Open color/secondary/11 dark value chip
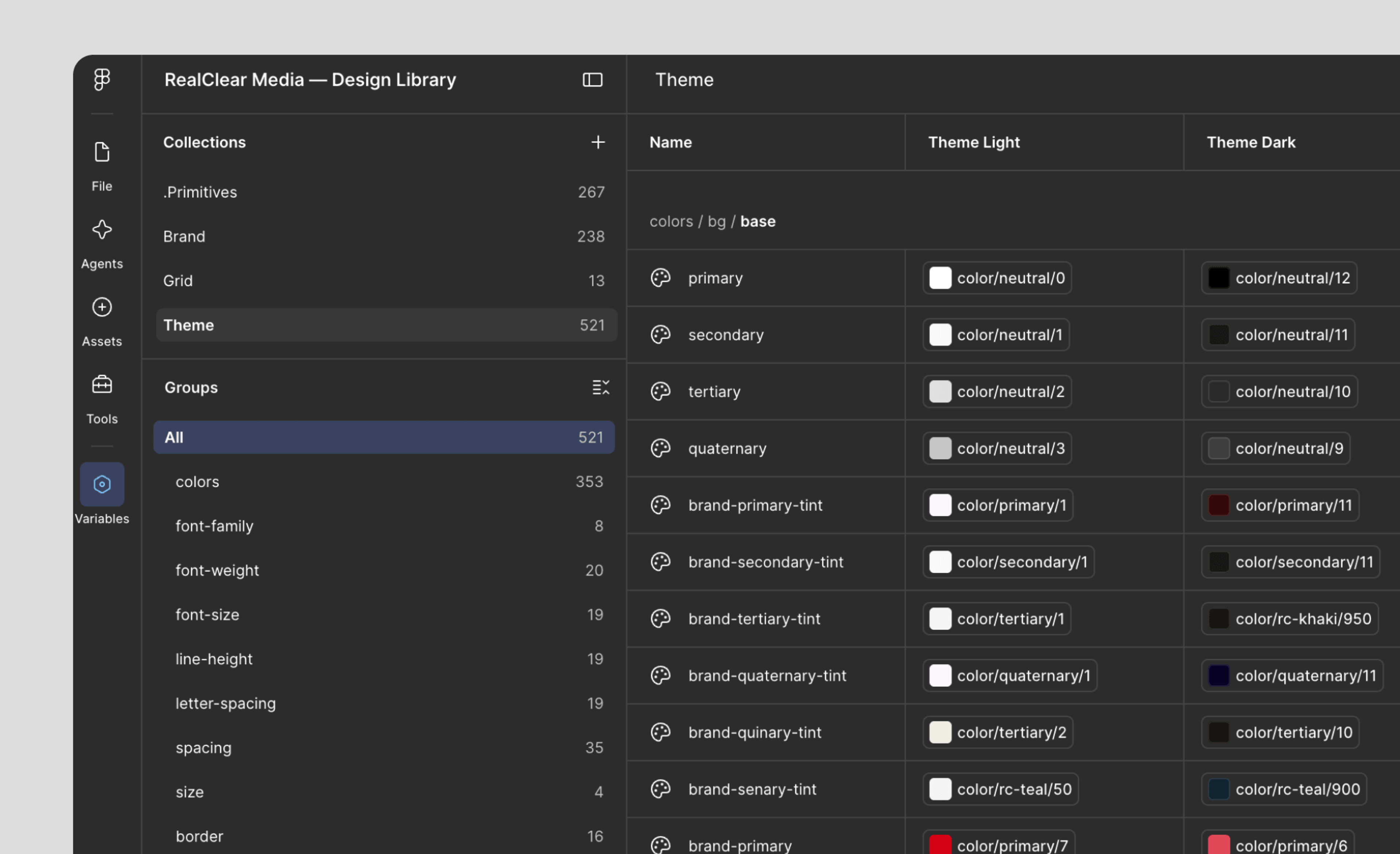Viewport: 1400px width, 854px height. [x=1290, y=562]
